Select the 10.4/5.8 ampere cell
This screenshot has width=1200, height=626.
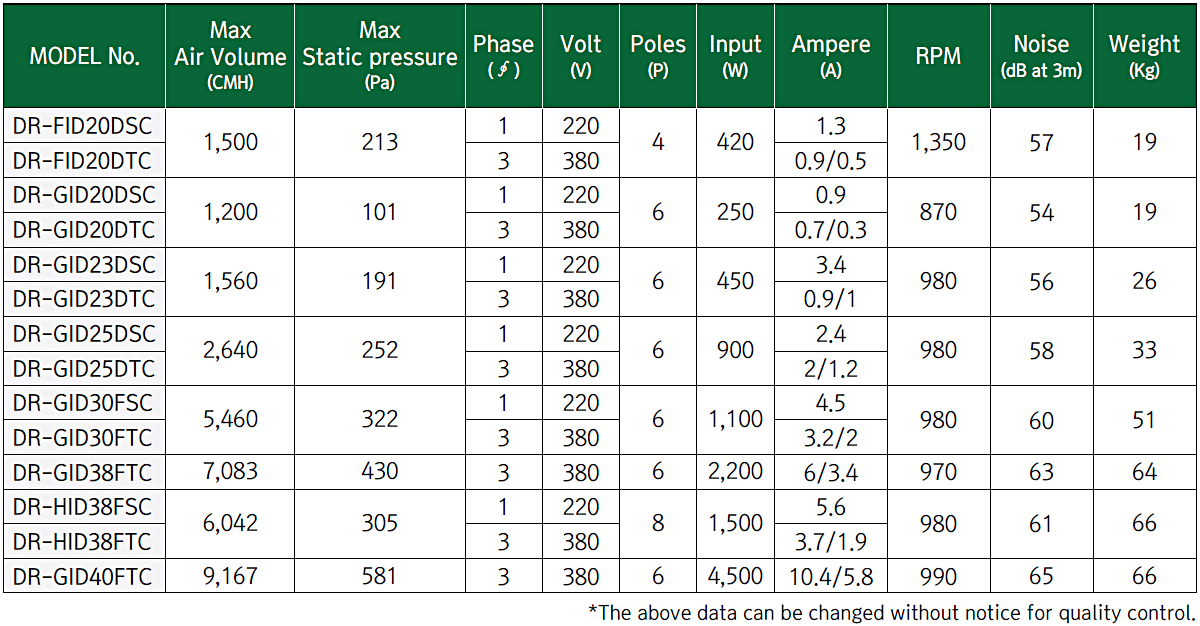pos(831,576)
